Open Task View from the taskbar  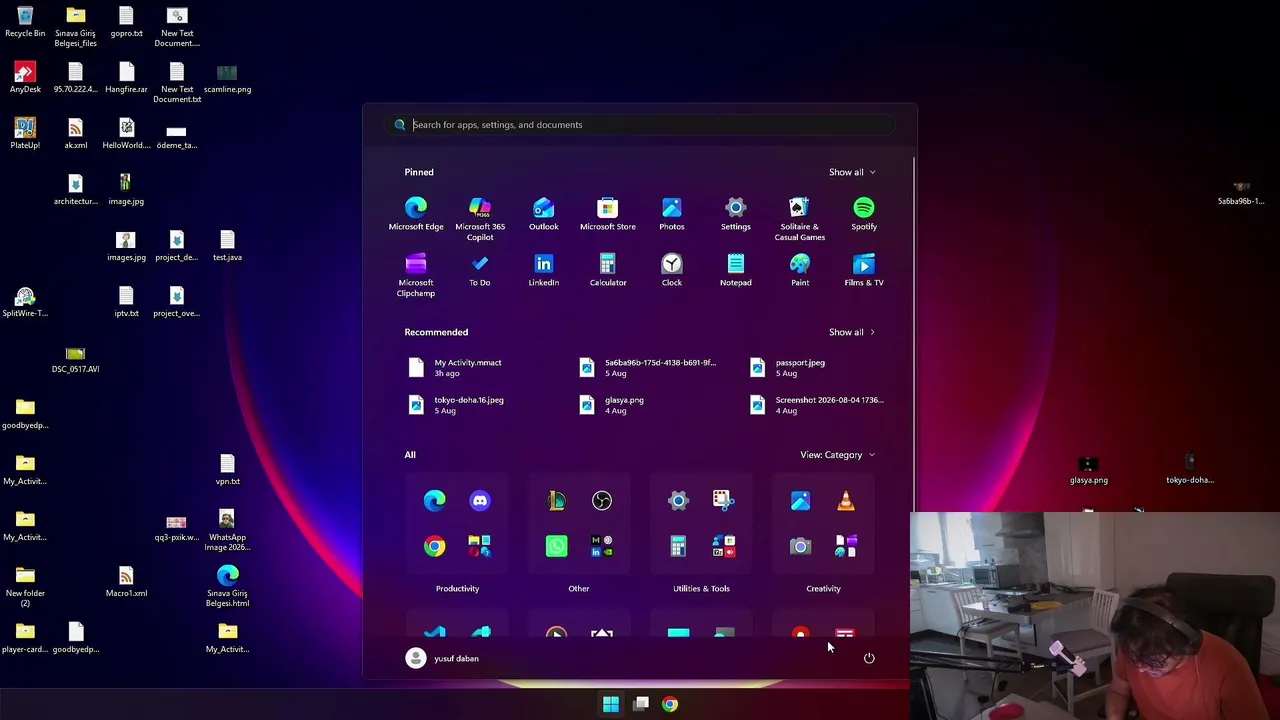(x=641, y=704)
